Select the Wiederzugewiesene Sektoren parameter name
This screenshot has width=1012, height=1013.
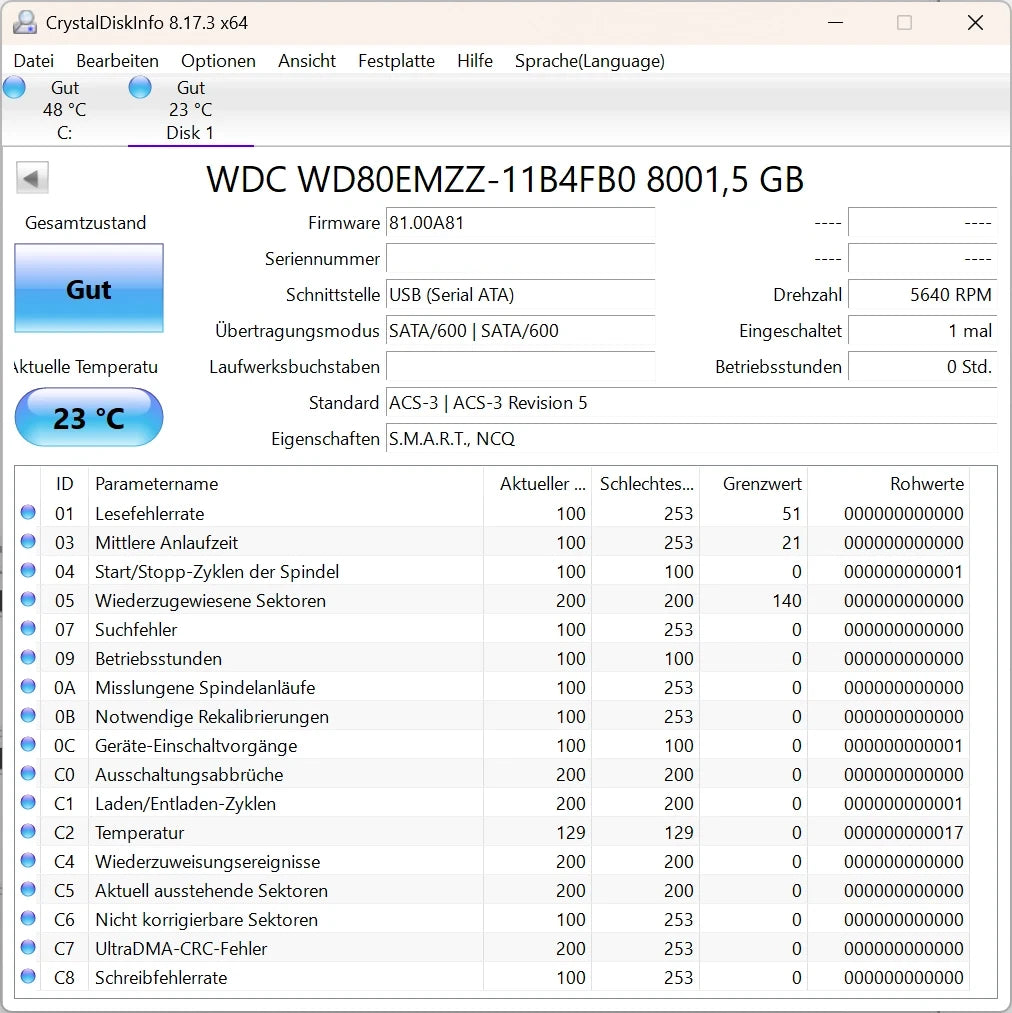coord(210,601)
